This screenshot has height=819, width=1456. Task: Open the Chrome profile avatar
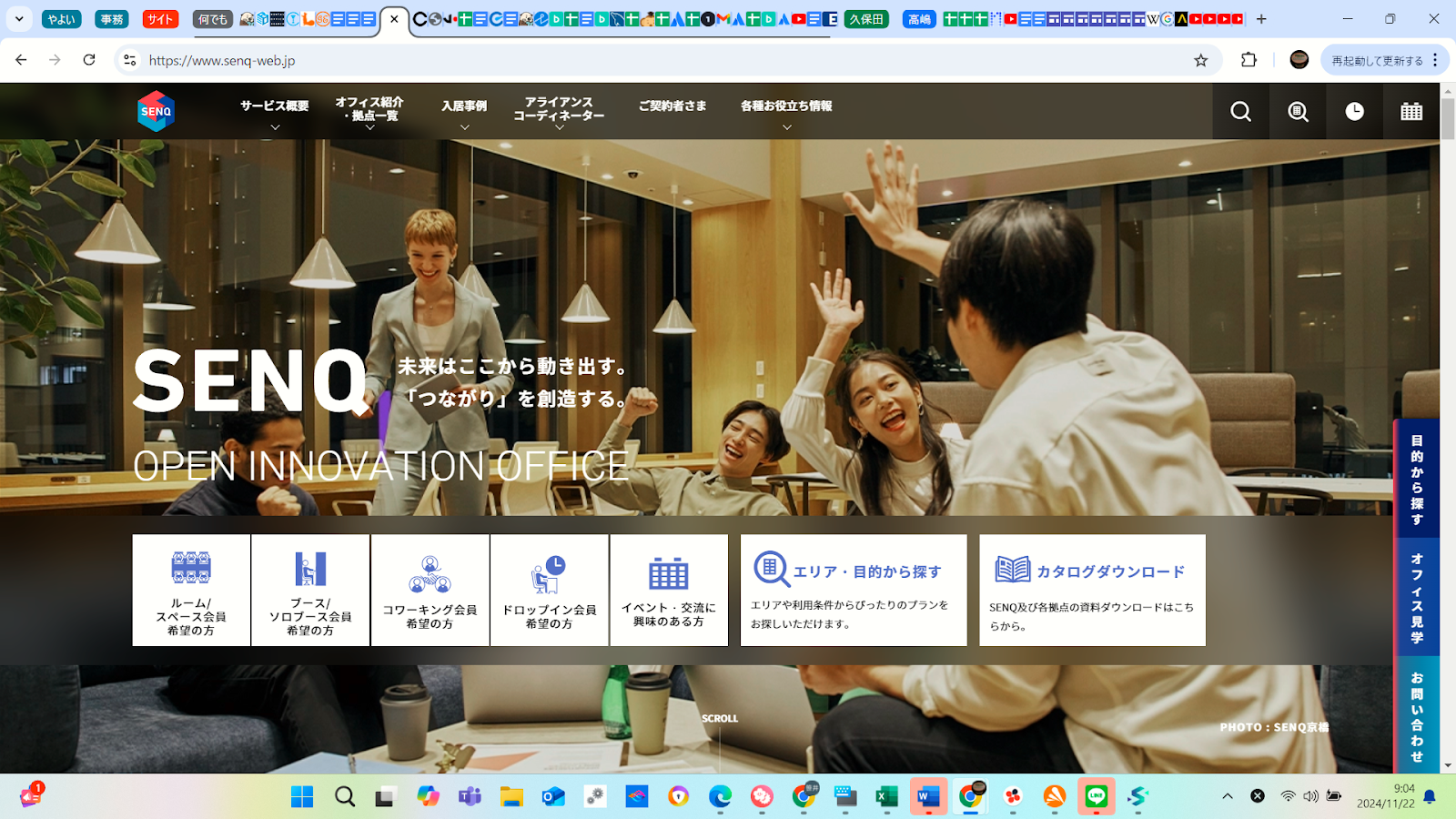[1299, 60]
